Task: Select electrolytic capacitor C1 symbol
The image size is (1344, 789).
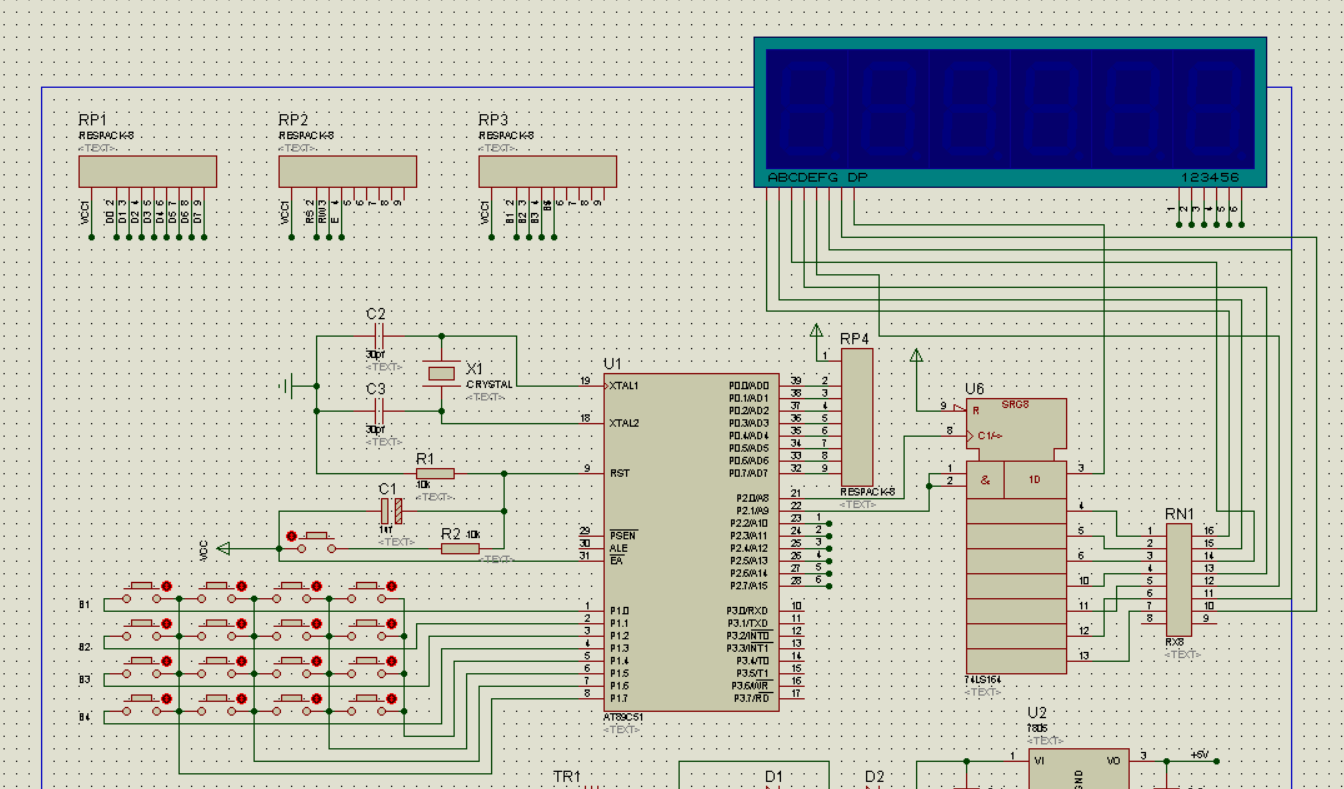Action: click(x=392, y=511)
